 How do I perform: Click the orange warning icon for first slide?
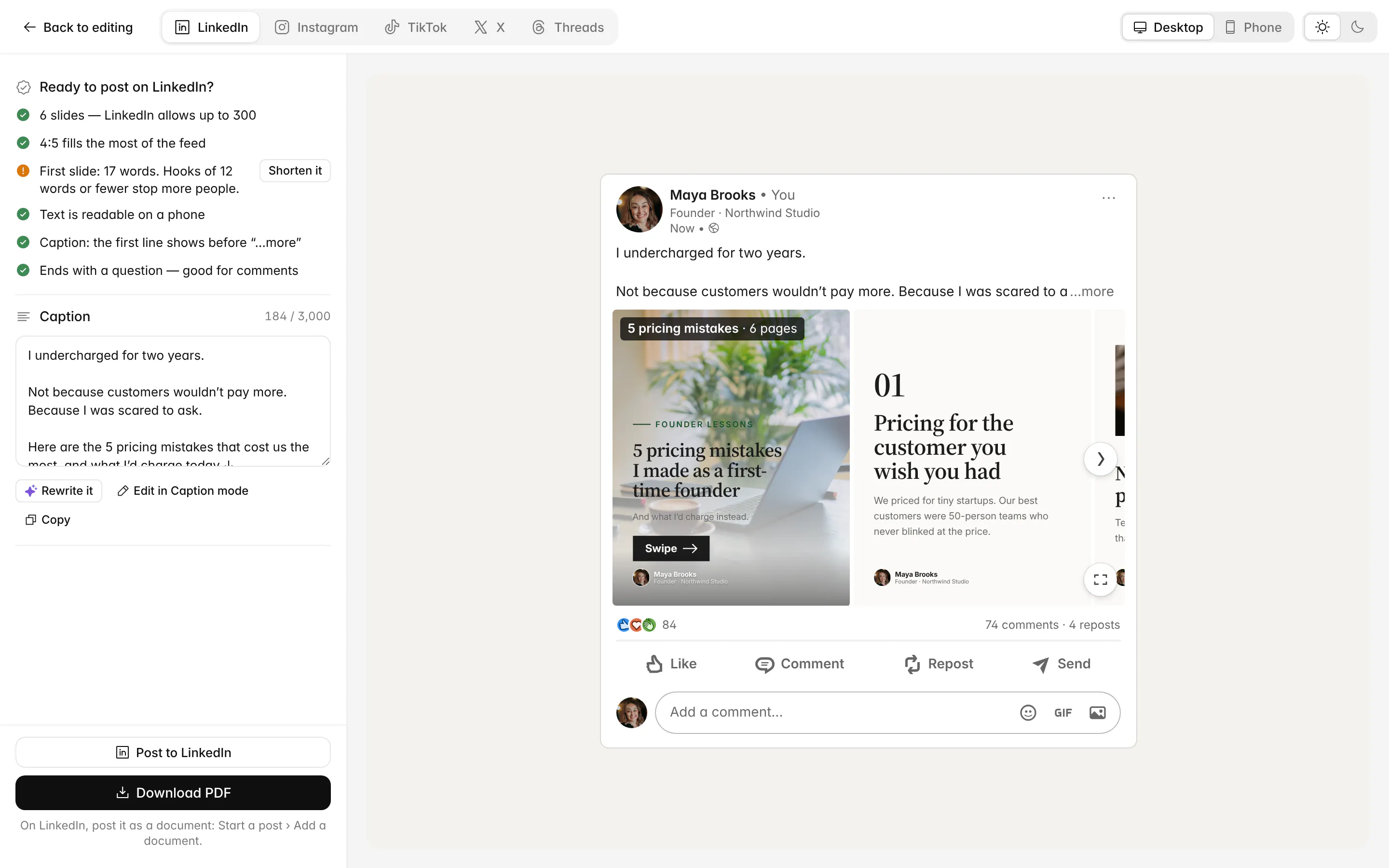click(23, 171)
